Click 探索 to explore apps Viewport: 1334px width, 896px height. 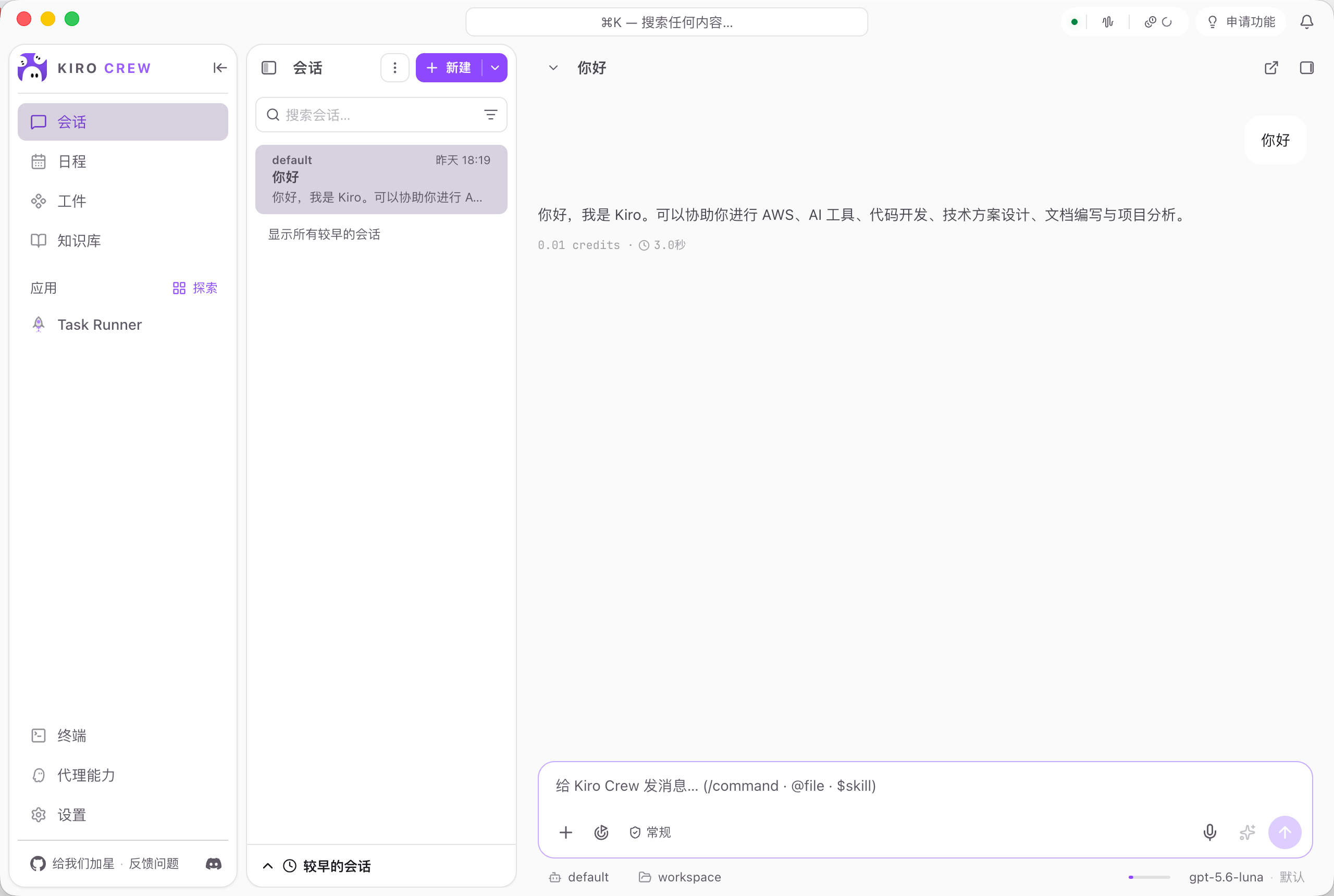pyautogui.click(x=195, y=288)
